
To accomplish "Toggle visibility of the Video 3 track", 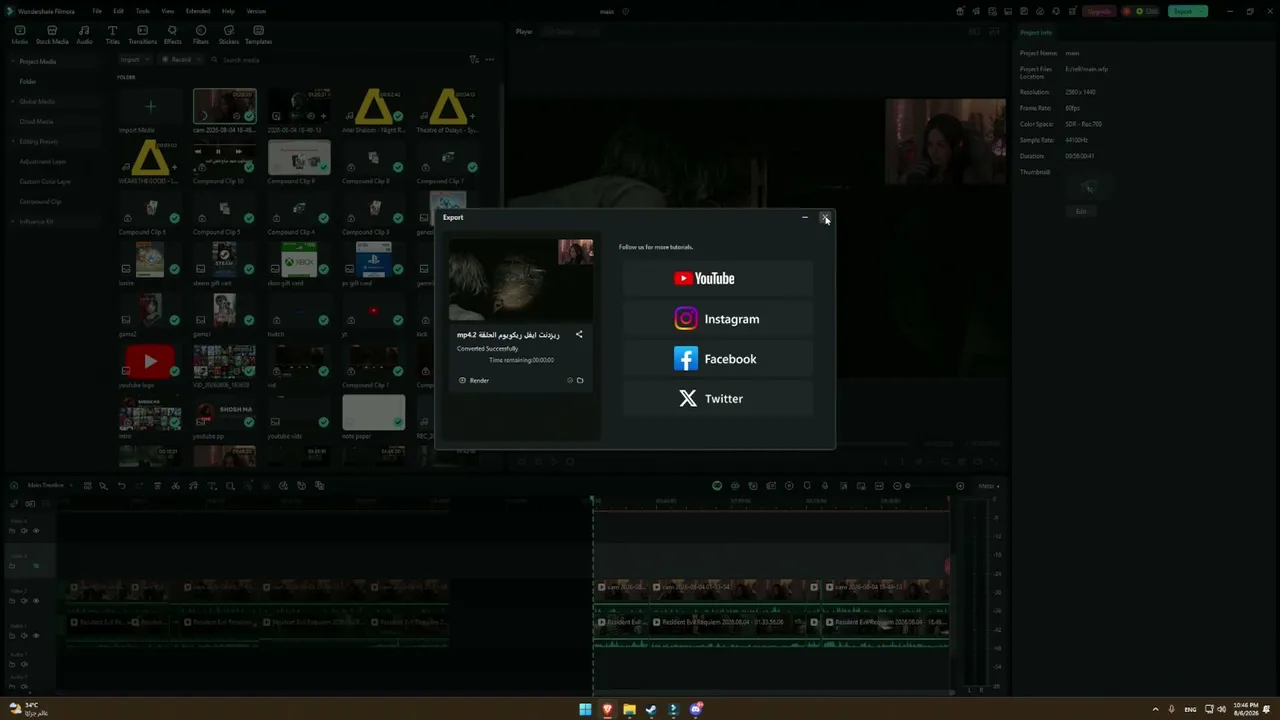I will tap(37, 566).
